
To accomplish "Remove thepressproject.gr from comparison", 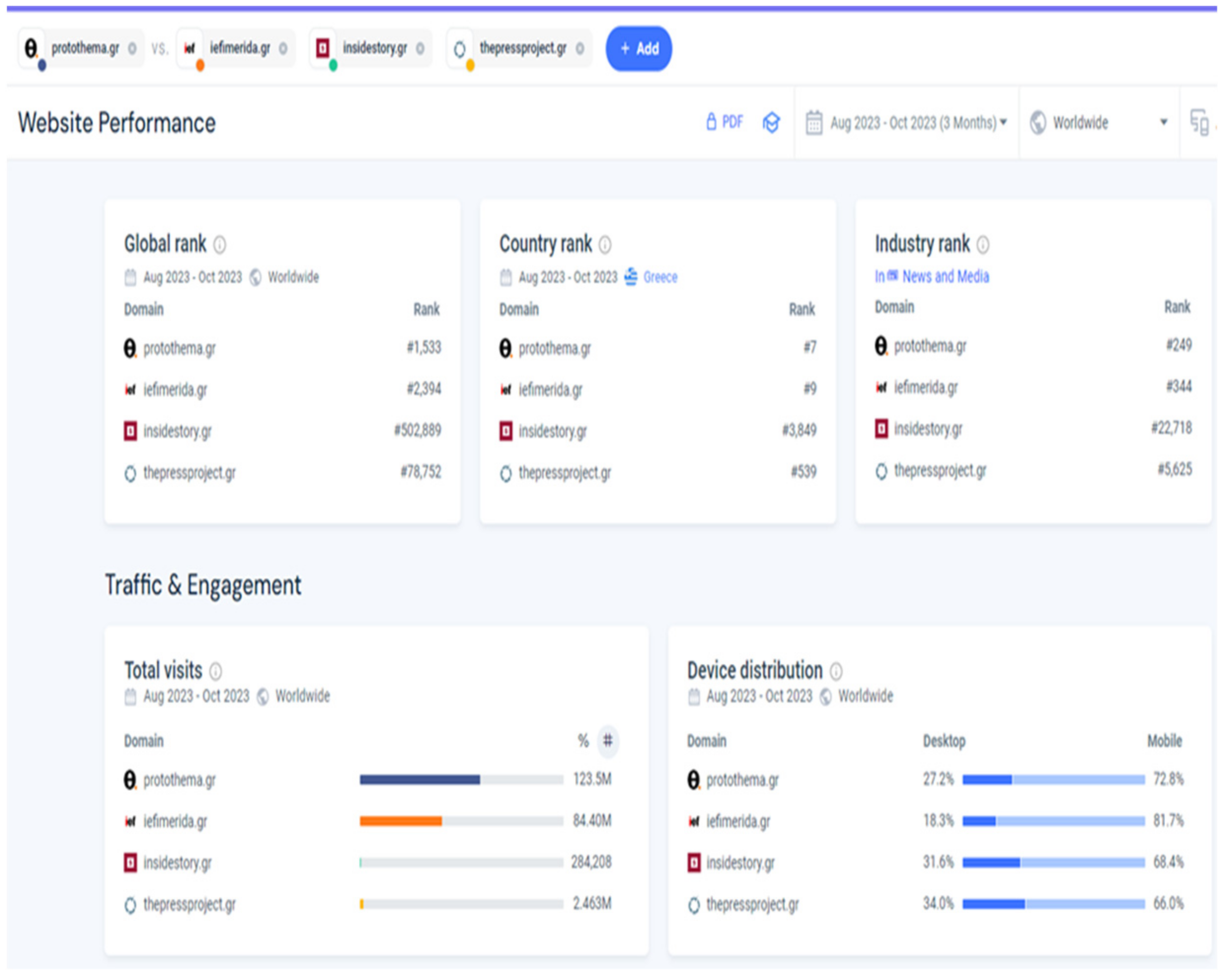I will 579,49.
